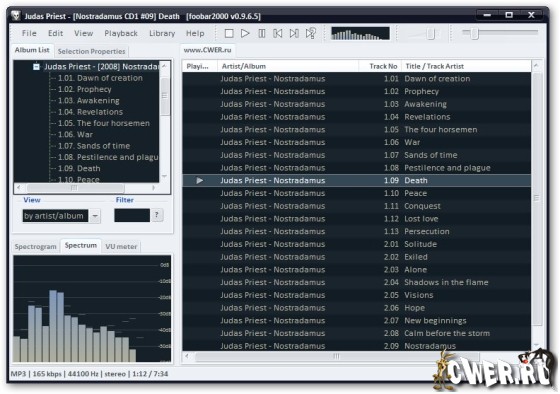This screenshot has width=560, height=394.
Task: Click the filter help question mark button
Action: pyautogui.click(x=156, y=215)
